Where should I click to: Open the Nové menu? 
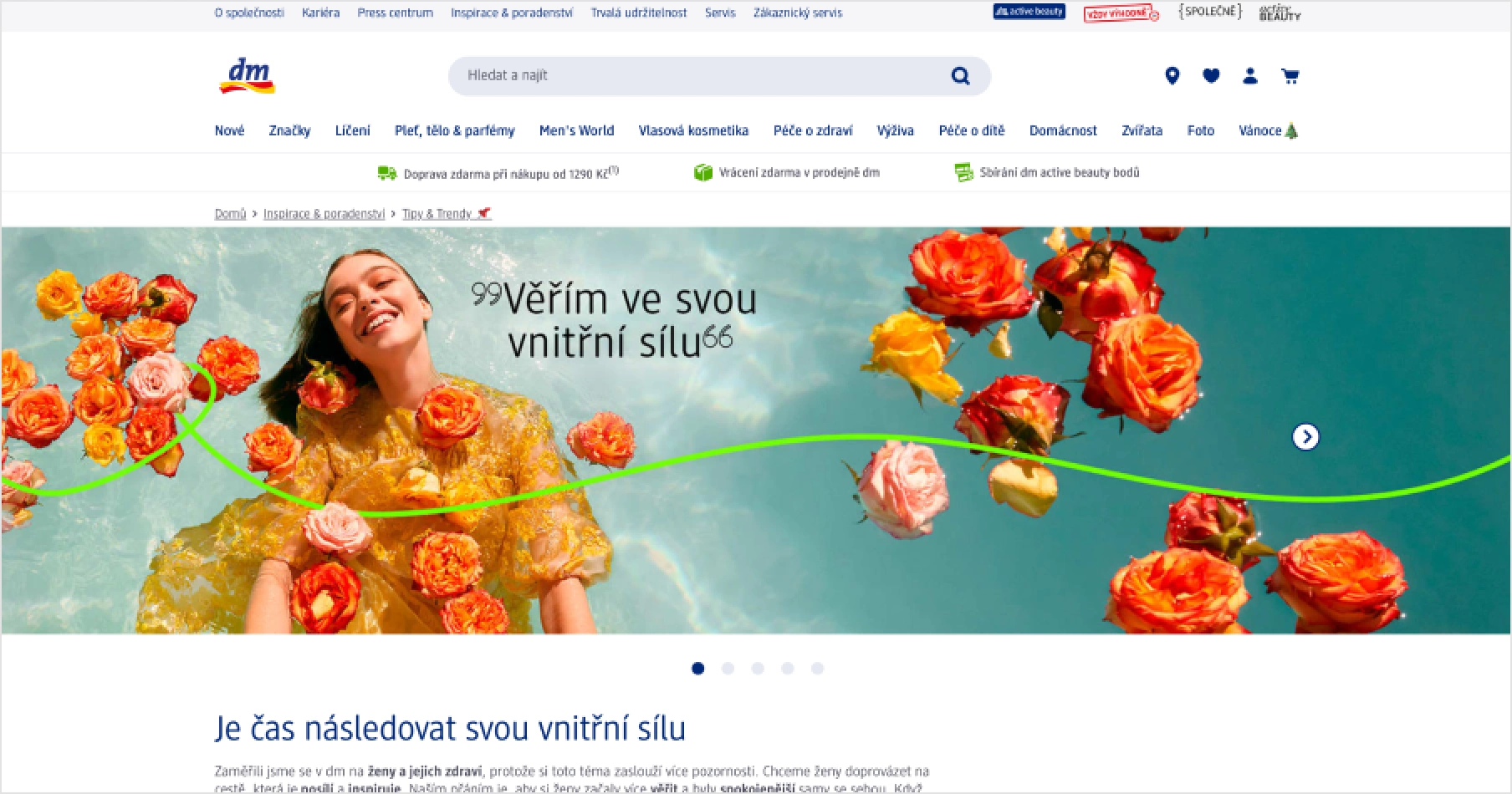[229, 130]
